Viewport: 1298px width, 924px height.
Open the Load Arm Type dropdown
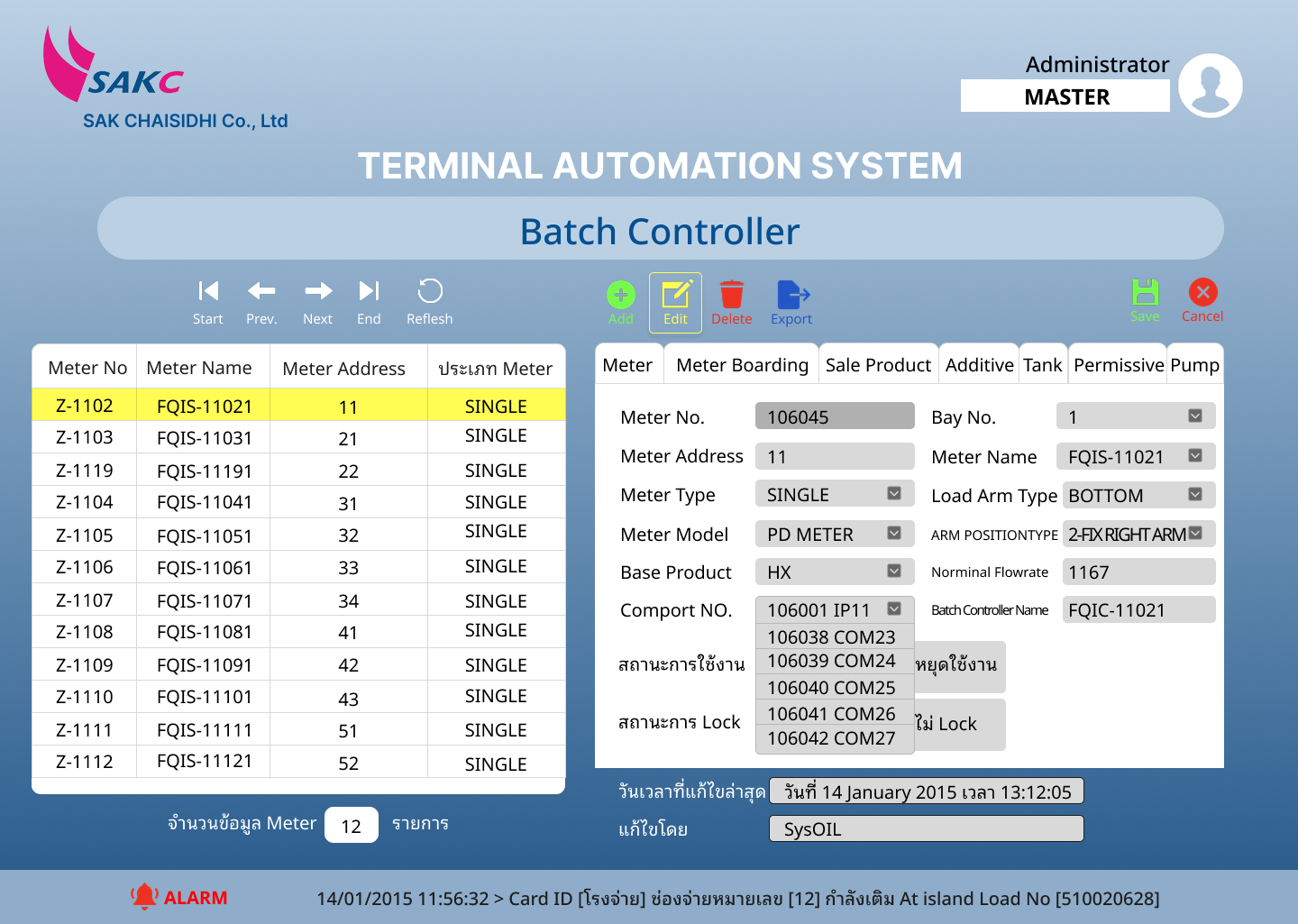point(1195,494)
